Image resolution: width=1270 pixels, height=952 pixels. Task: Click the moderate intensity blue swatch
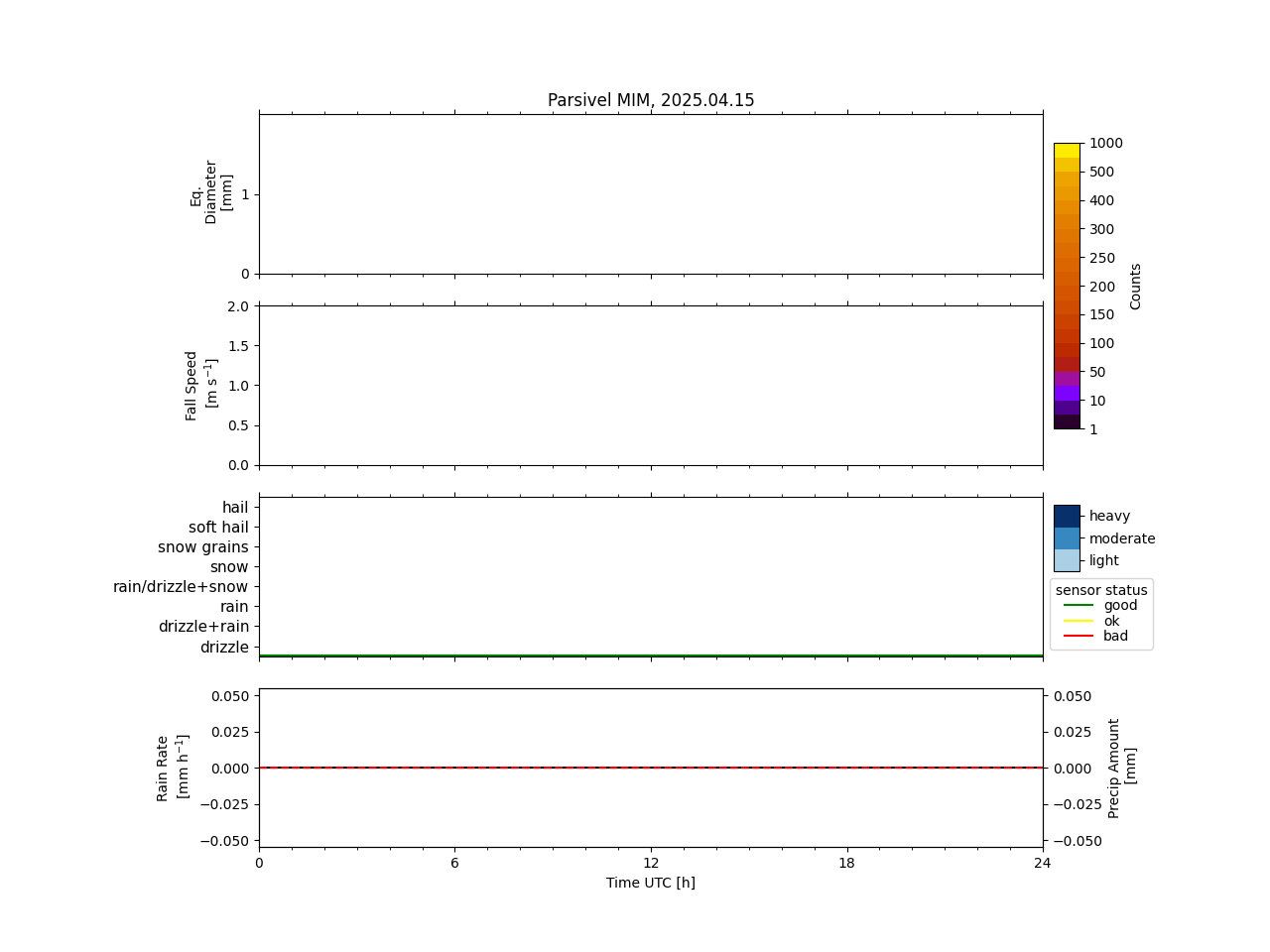click(x=1067, y=538)
